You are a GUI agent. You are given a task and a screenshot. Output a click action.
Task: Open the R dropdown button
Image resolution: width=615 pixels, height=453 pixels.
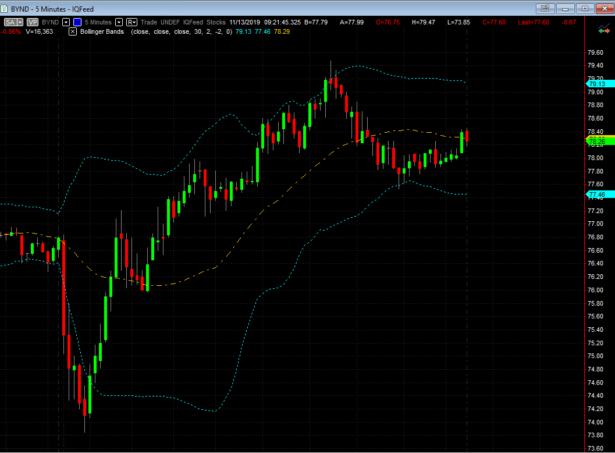click(x=131, y=20)
